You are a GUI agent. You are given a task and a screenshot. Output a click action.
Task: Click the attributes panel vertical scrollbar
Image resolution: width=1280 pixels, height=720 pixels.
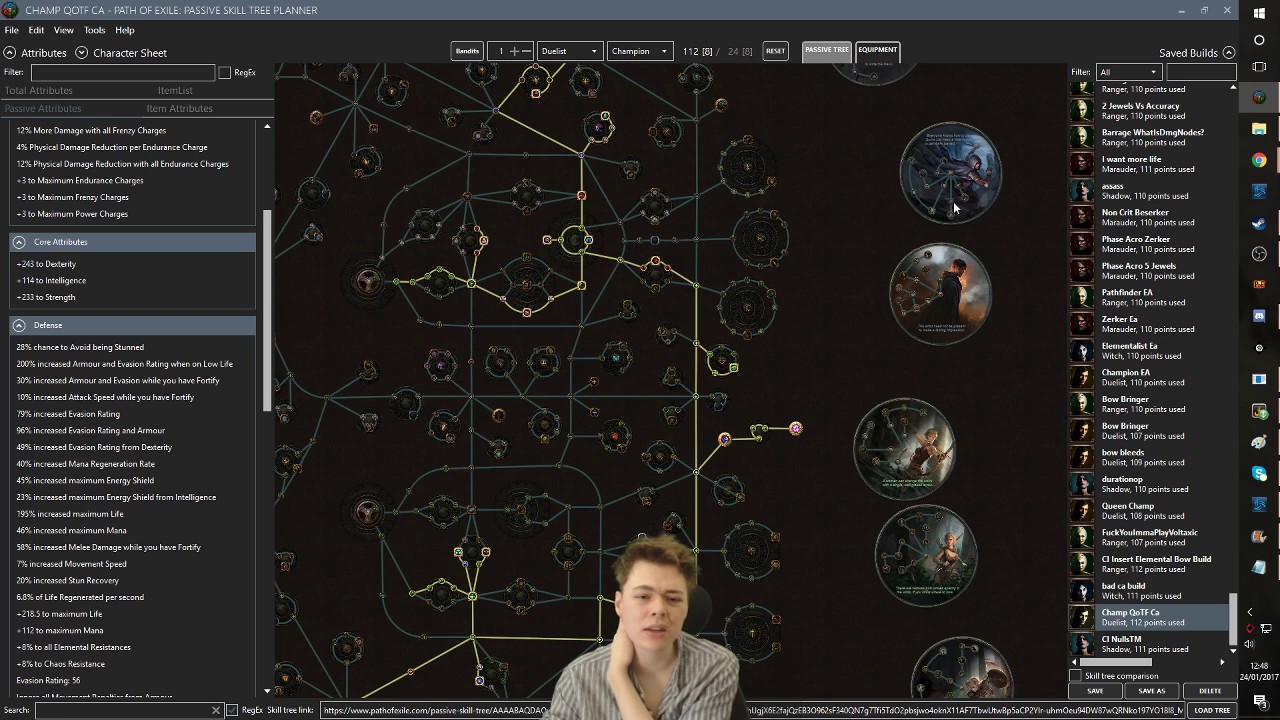267,310
